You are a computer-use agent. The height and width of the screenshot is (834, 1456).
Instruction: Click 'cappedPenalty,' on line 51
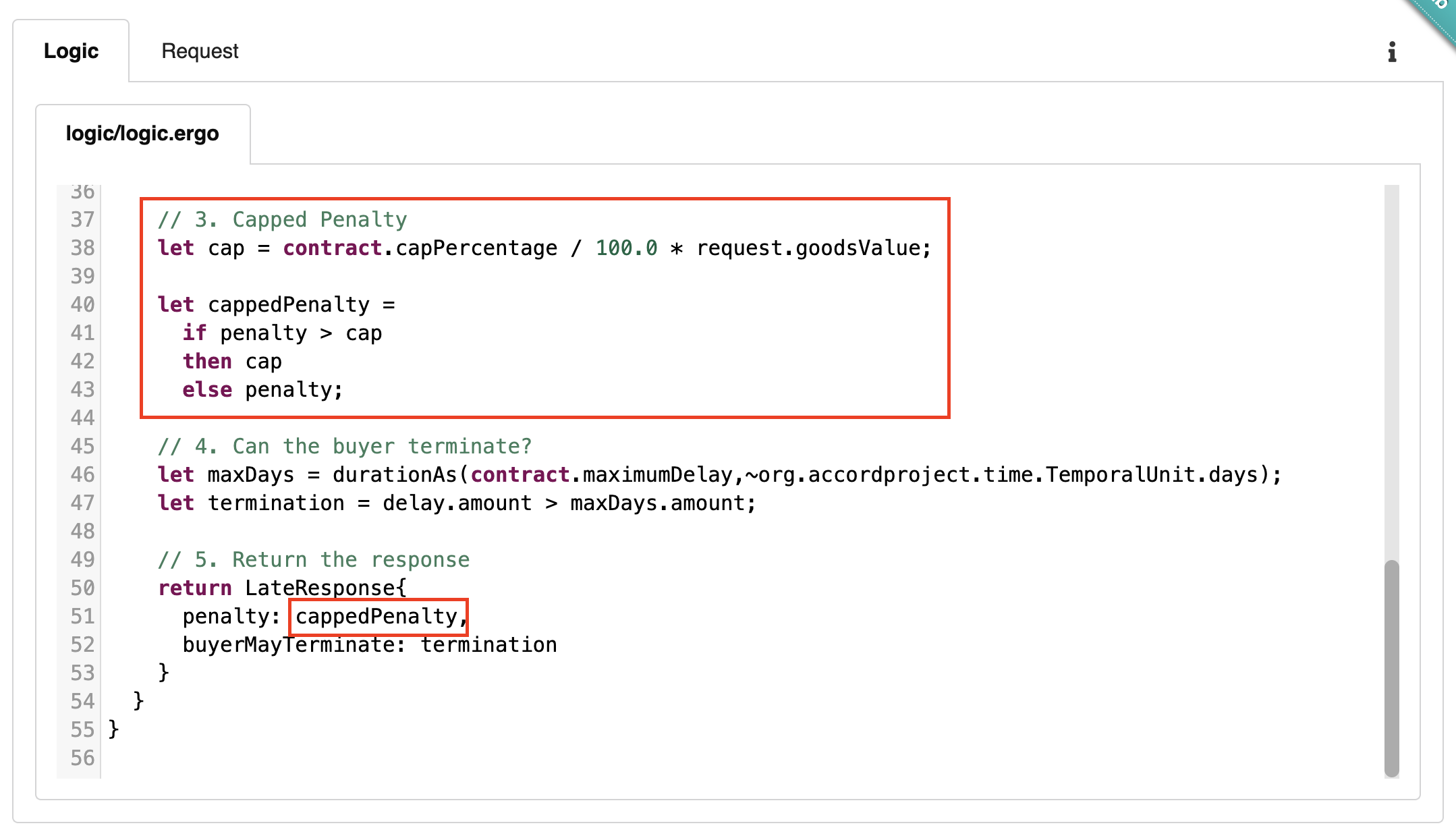[381, 616]
